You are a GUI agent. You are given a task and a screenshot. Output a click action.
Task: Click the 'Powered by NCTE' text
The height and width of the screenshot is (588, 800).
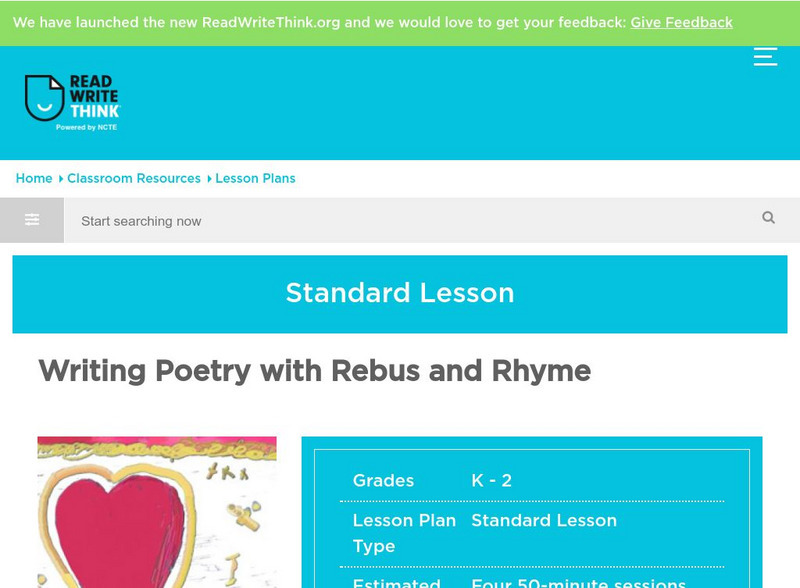click(86, 128)
